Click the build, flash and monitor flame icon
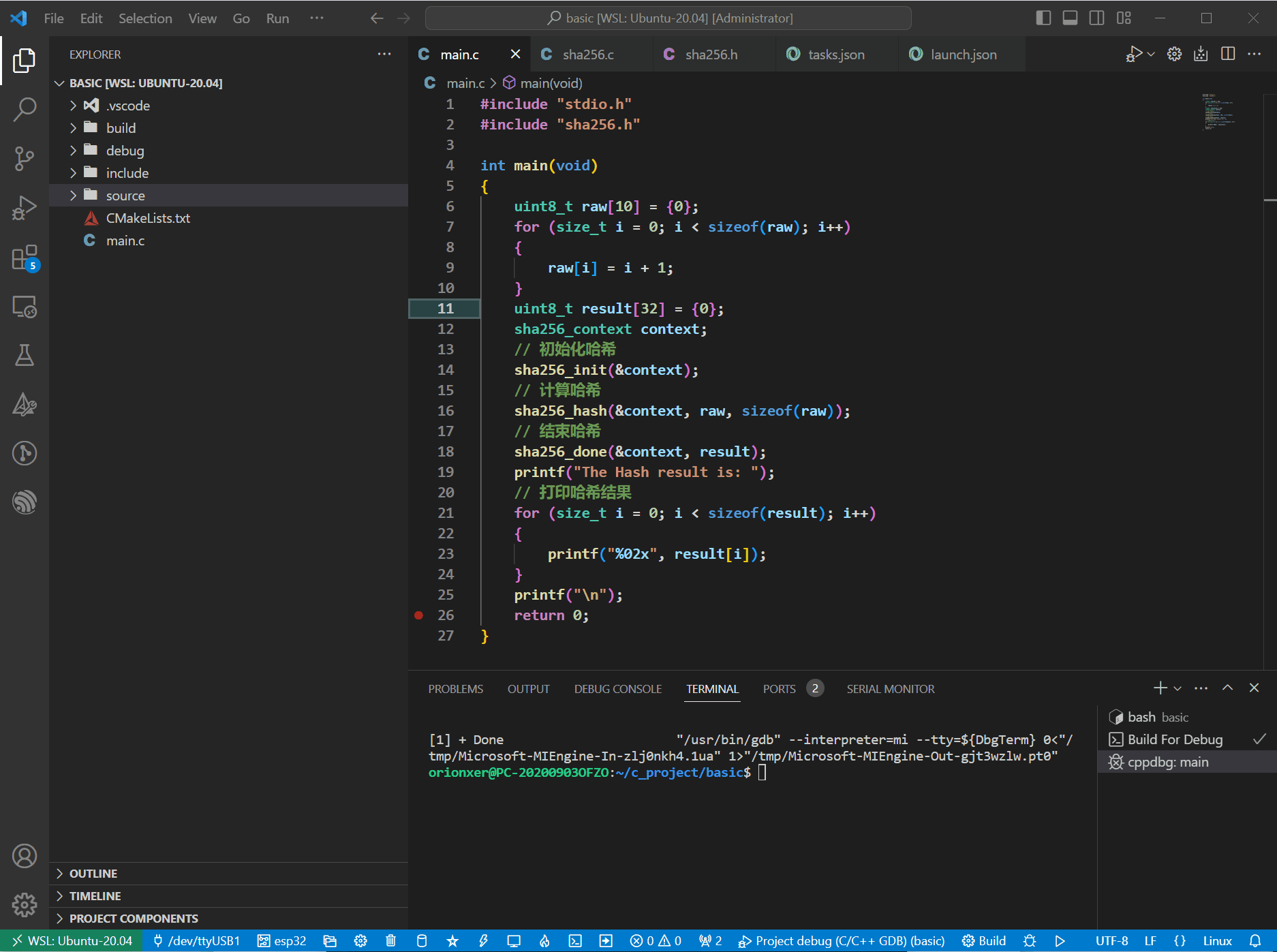1277x952 pixels. [544, 941]
